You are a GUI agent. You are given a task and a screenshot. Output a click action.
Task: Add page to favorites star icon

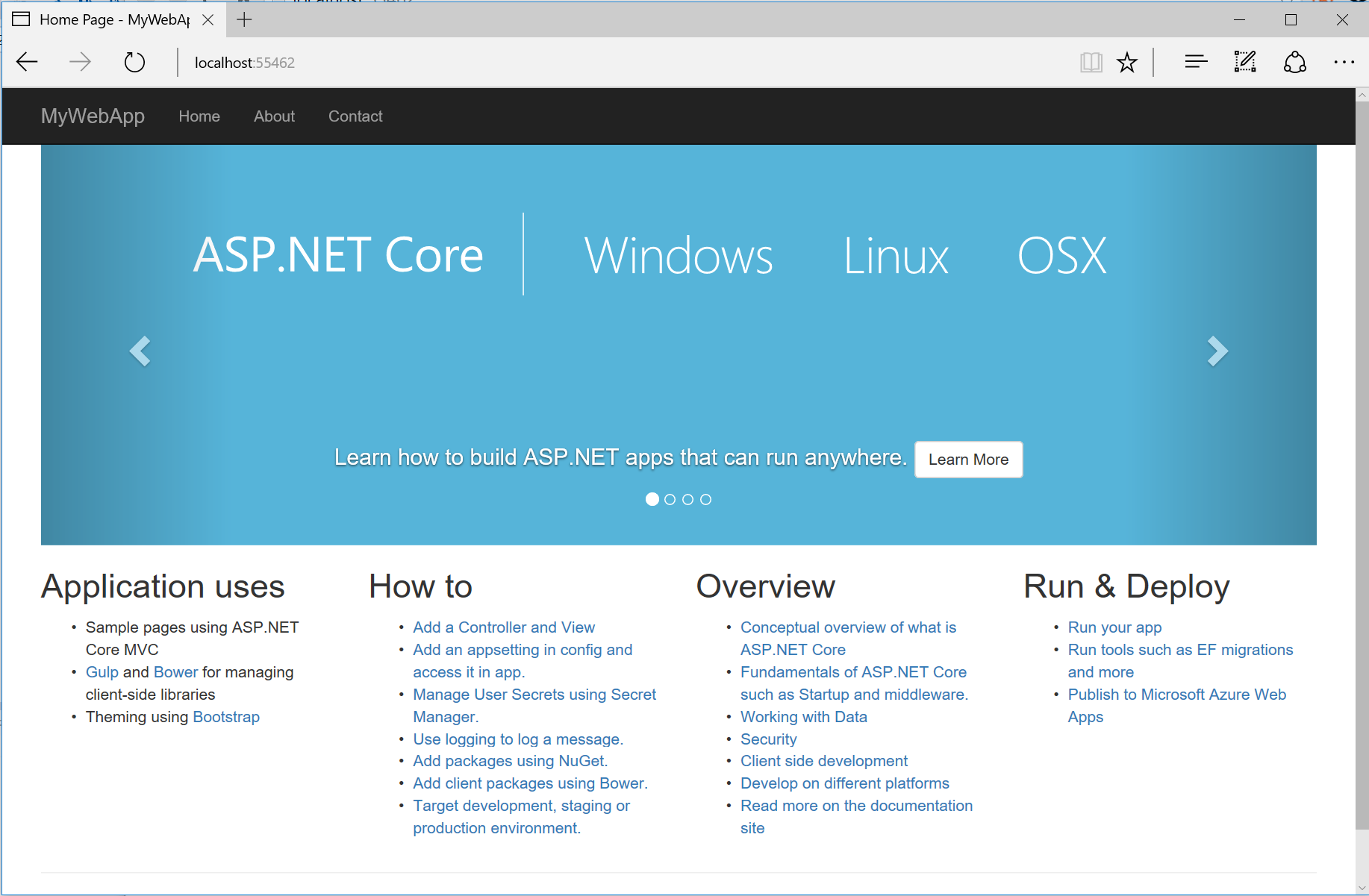pos(1126,62)
